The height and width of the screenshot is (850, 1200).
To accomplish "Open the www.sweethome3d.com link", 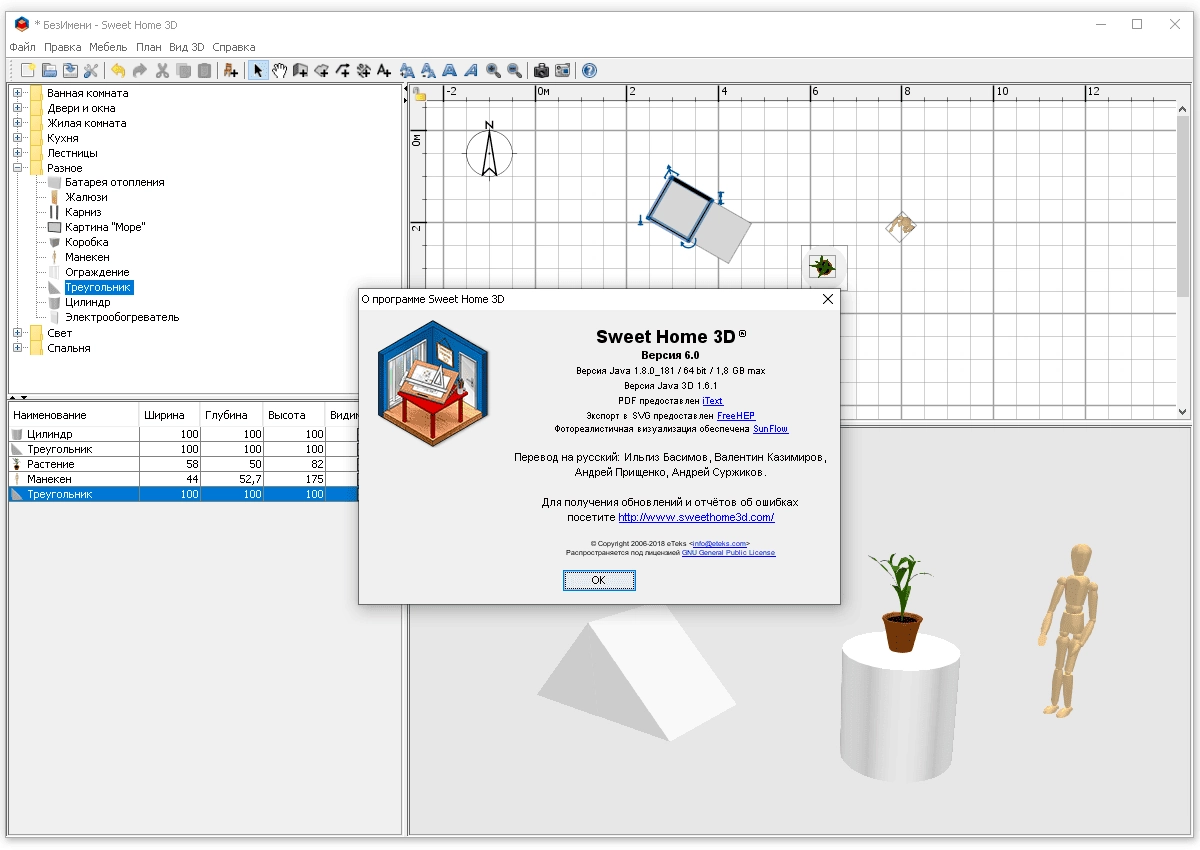I will point(696,518).
